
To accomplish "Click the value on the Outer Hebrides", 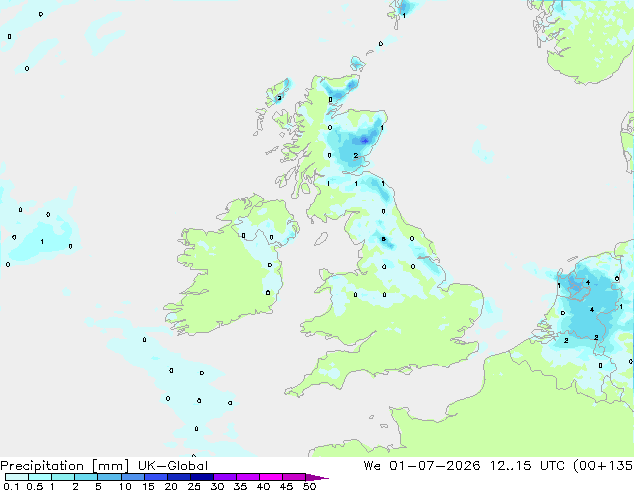I will (279, 98).
